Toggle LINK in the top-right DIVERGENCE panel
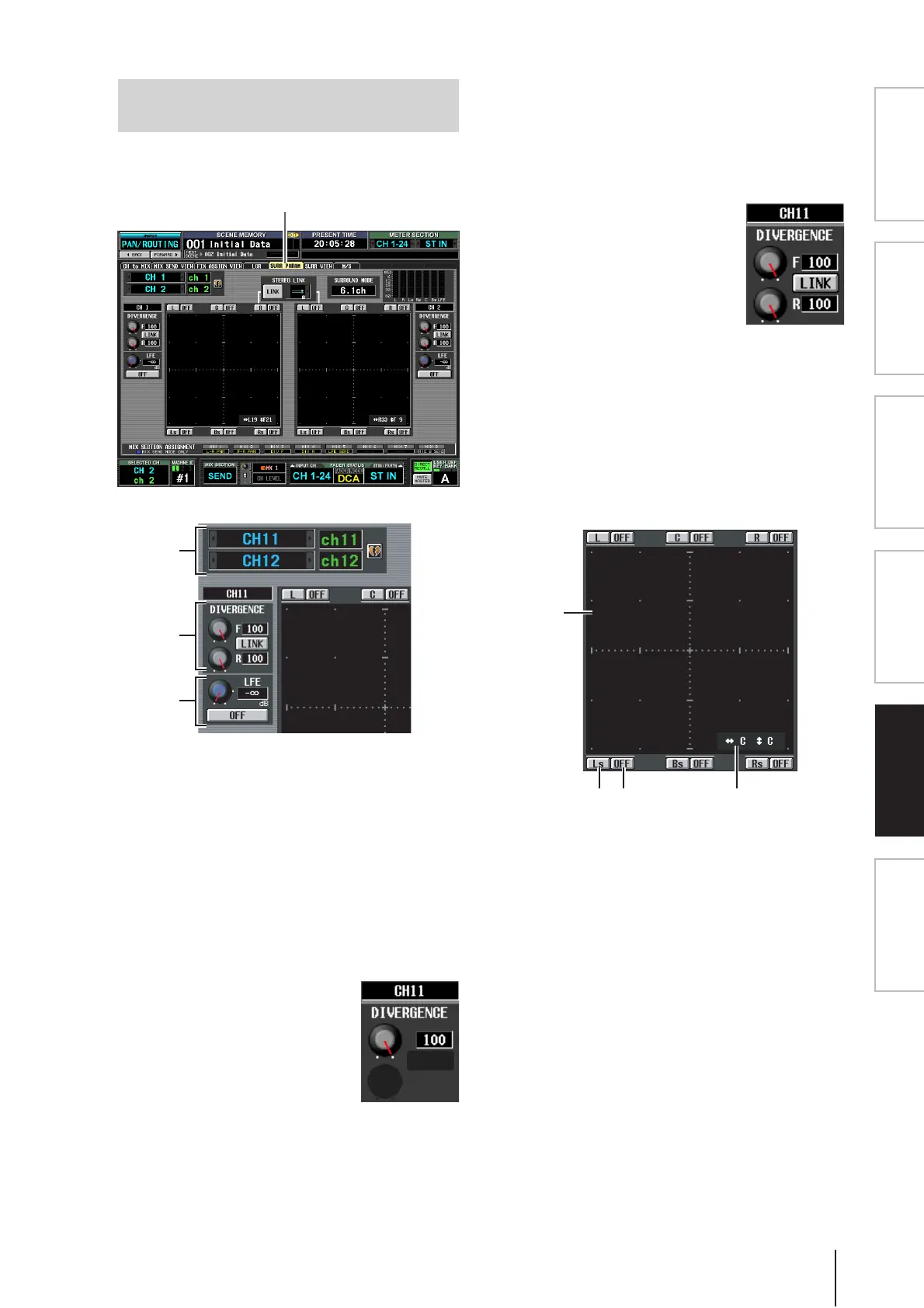This screenshot has height=1308, width=924. point(816,283)
